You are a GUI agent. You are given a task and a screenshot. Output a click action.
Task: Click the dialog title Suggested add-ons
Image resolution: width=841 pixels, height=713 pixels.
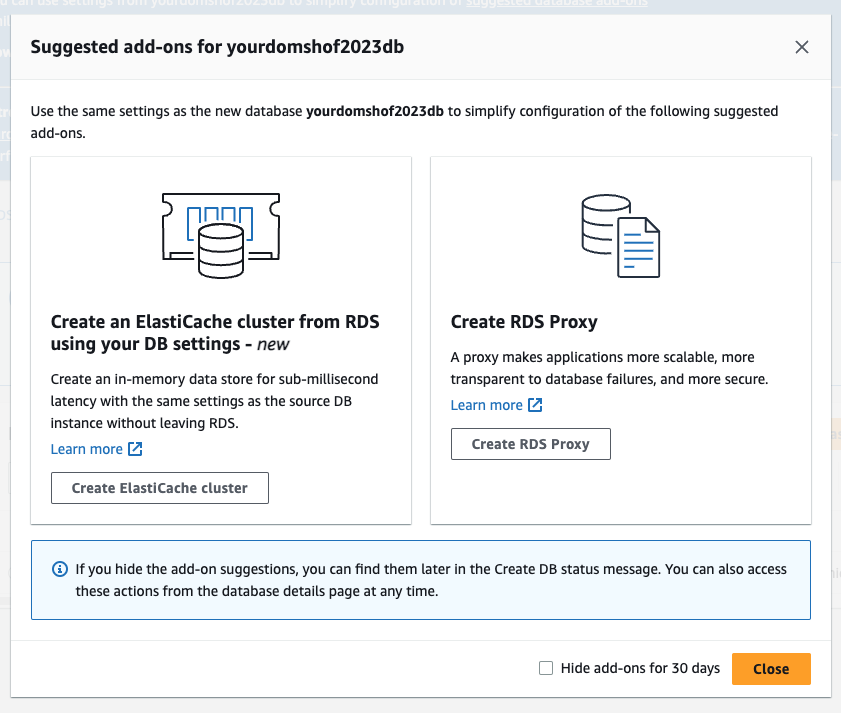coord(217,47)
